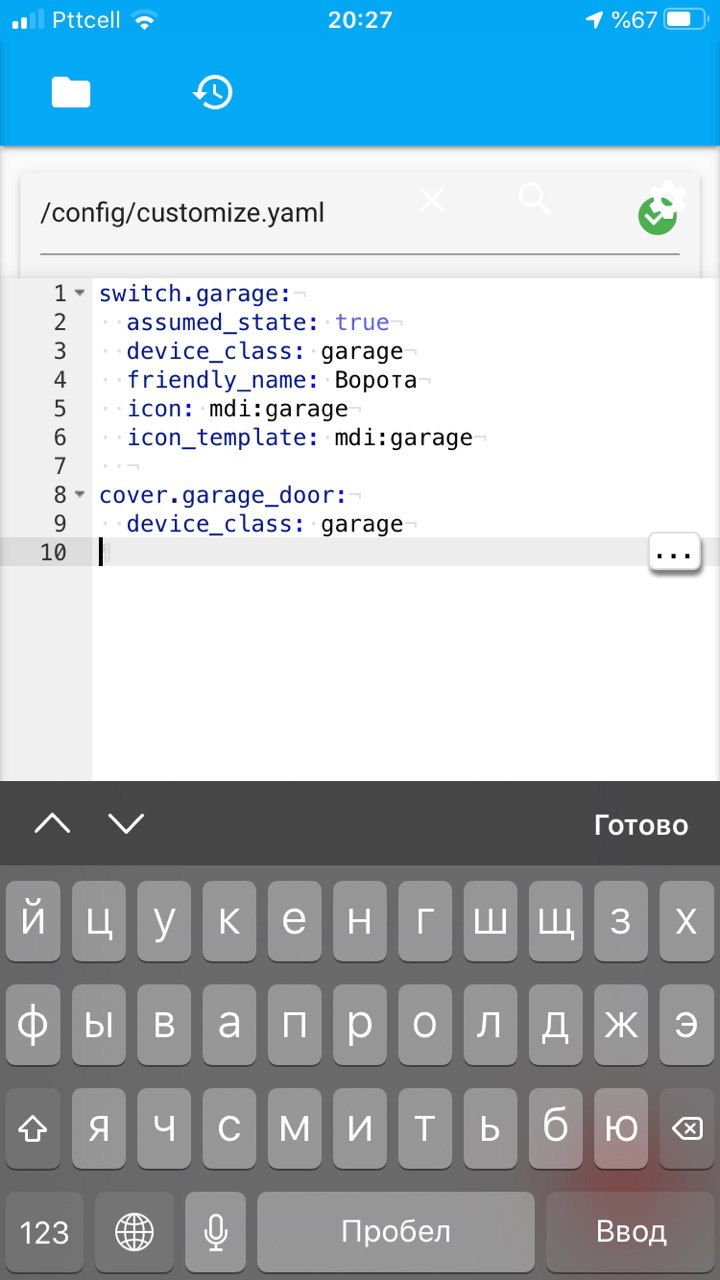Tap the х key

click(x=686, y=921)
